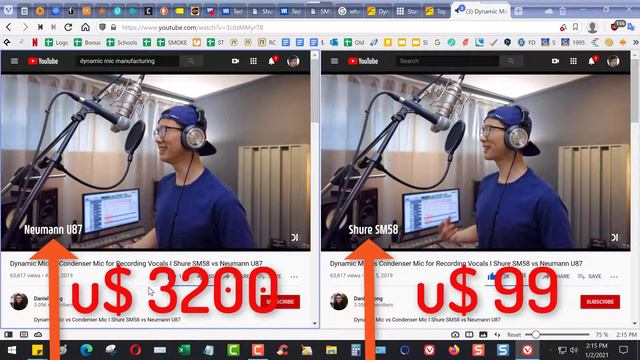Go to the browser home page
Image resolution: width=640 pixels, height=360 pixels.
pyautogui.click(x=85, y=27)
